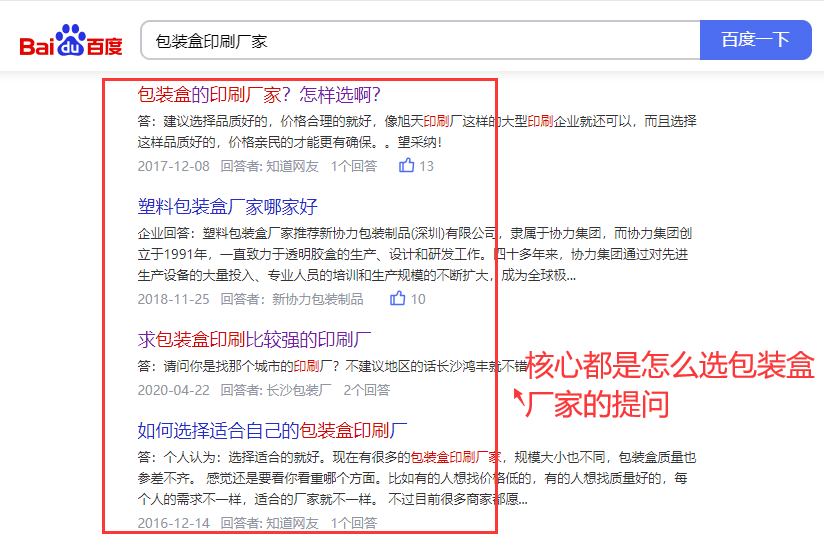Click the red annotation text 核心都是怎么选包装盒
The height and width of the screenshot is (554, 824).
click(x=670, y=367)
